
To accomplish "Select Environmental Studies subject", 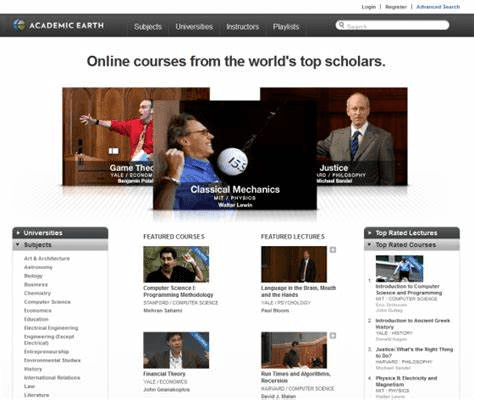I will pos(52,360).
